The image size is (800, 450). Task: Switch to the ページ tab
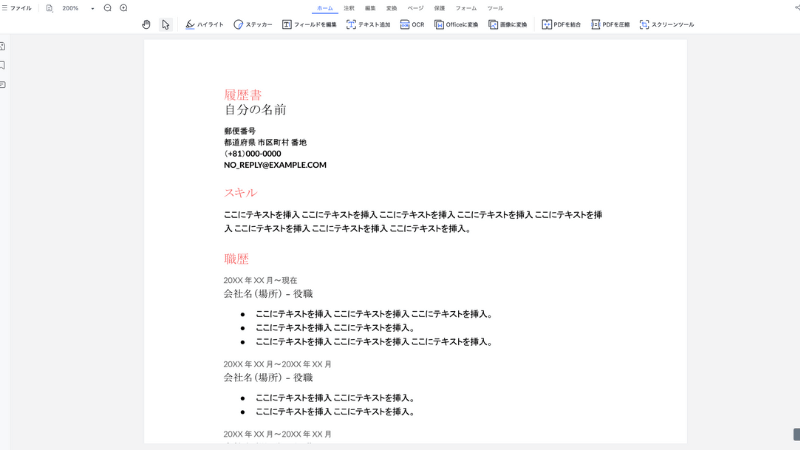(x=415, y=8)
